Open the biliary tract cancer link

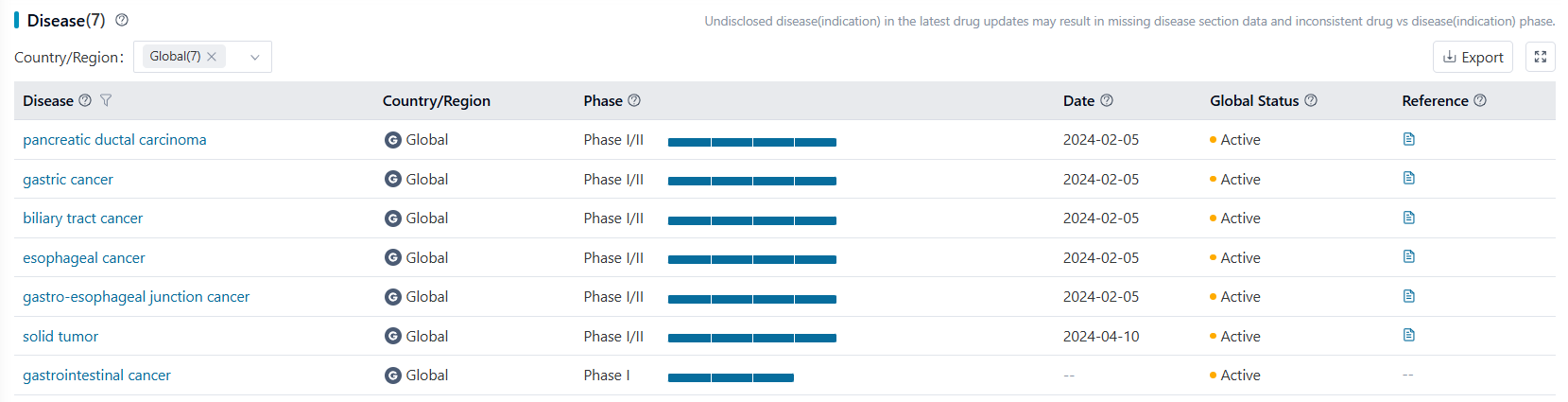point(83,218)
